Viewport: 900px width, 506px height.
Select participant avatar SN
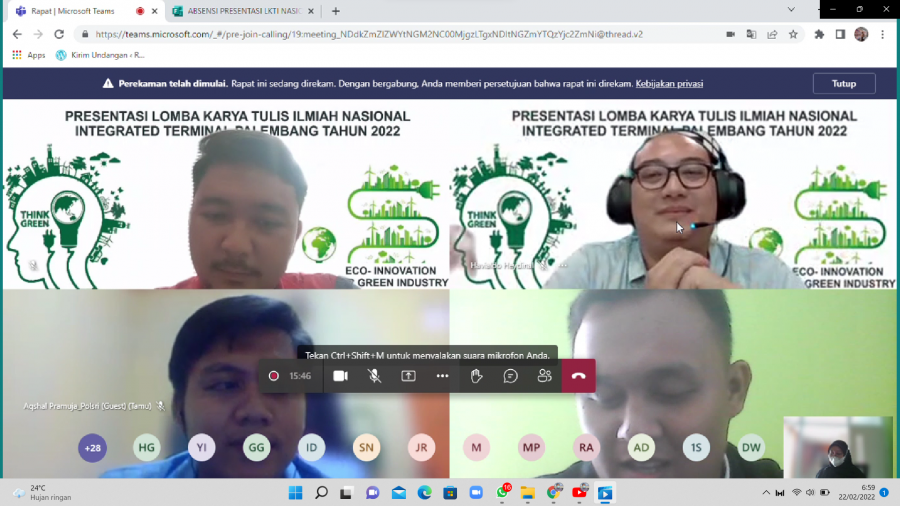coord(366,447)
